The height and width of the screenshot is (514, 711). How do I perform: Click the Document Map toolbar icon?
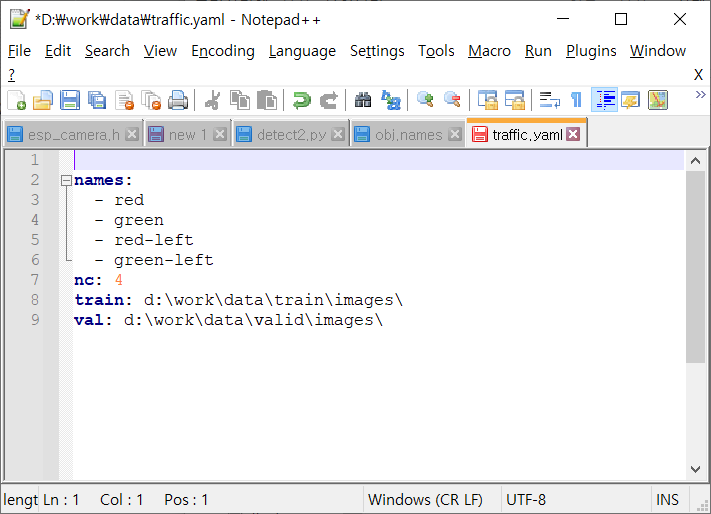pyautogui.click(x=658, y=100)
